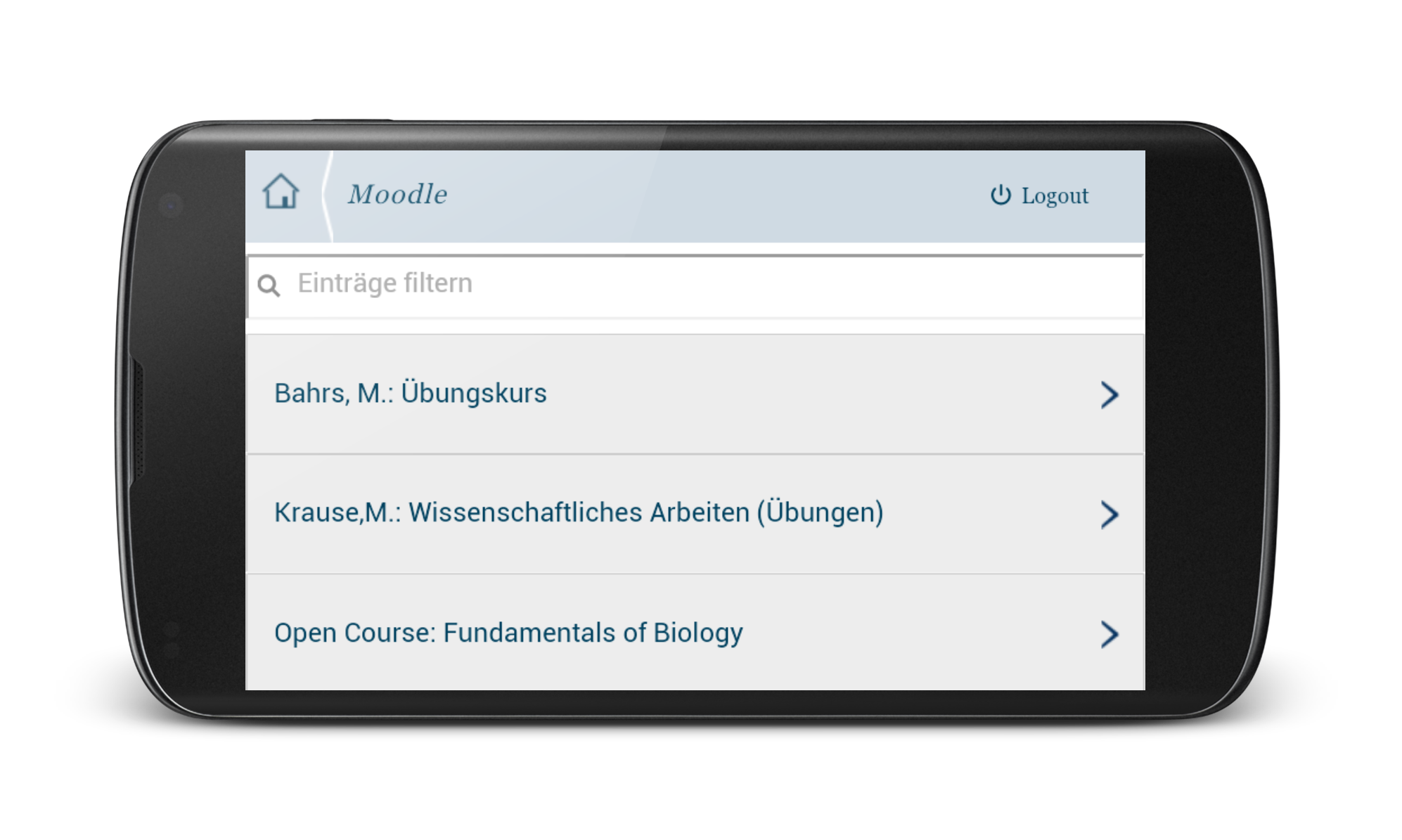
Task: Tap the Home house icon
Action: [x=281, y=192]
